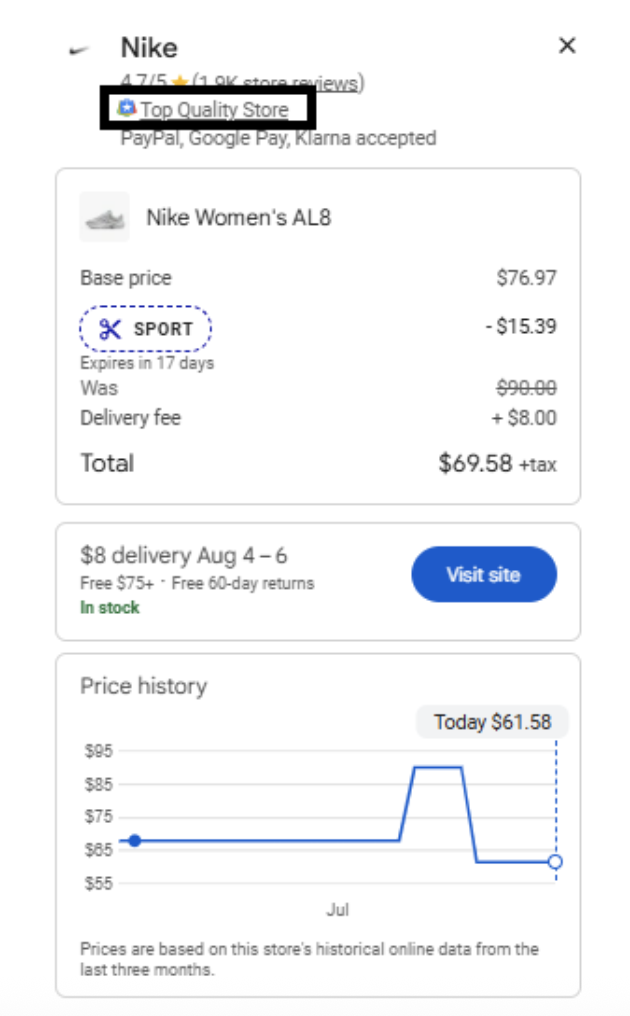This screenshot has height=1016, width=630.
Task: Click the SPORT coupon code label
Action: tap(163, 329)
